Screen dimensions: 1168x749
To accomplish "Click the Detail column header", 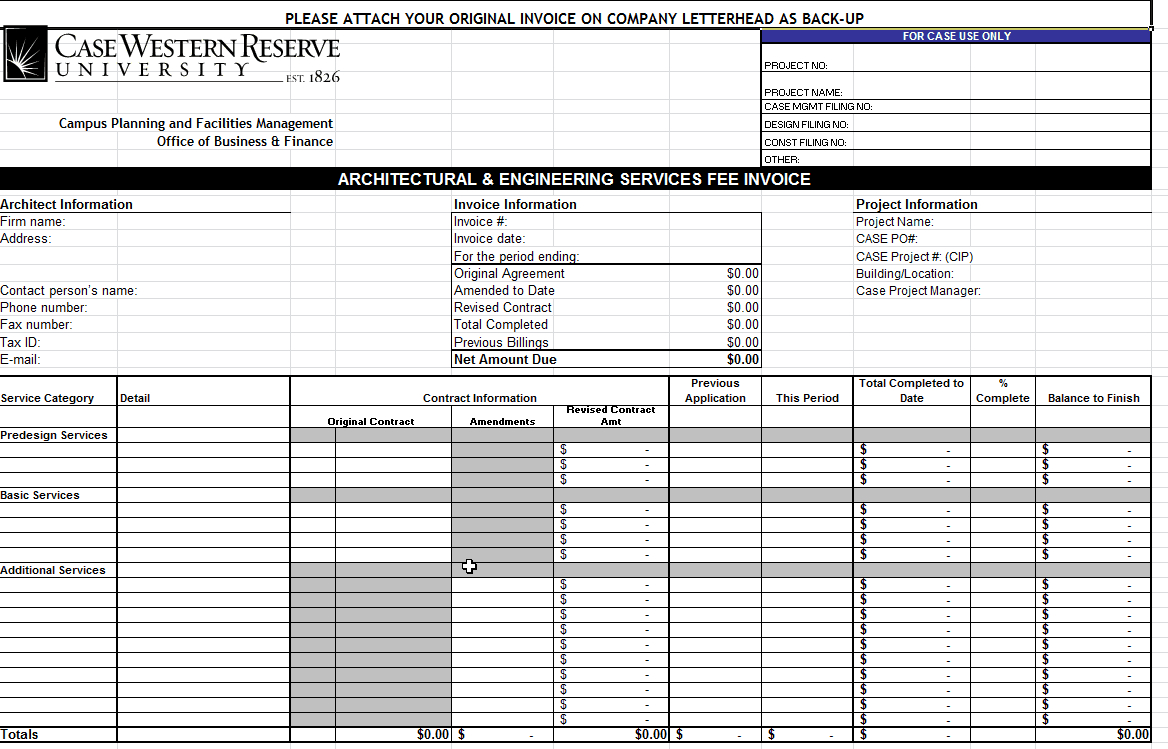I will 135,398.
